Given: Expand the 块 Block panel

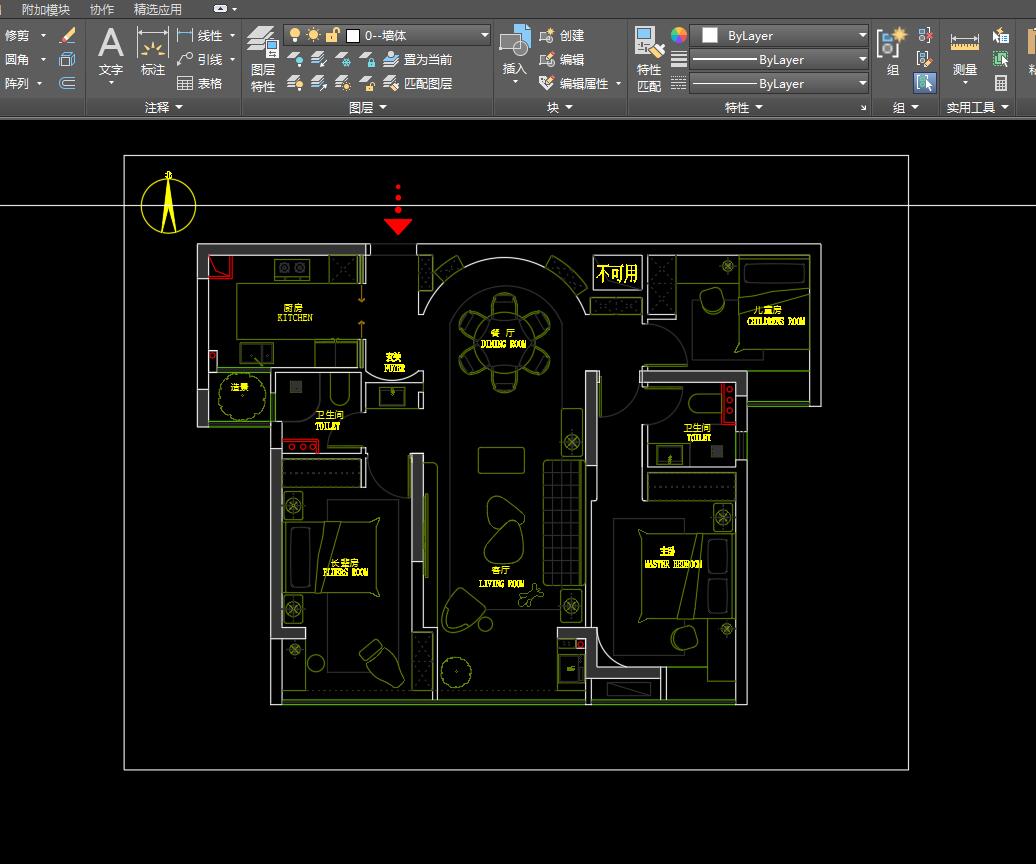Looking at the screenshot, I should [x=560, y=107].
